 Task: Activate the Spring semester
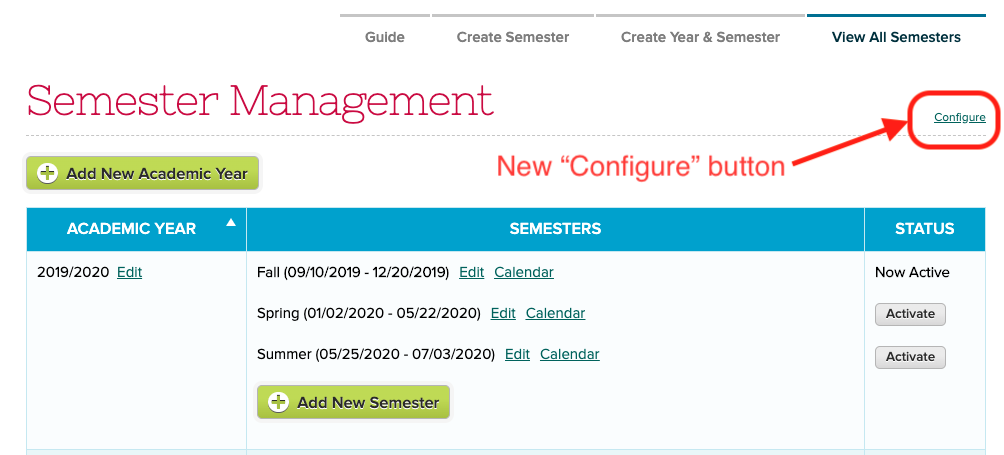pos(910,314)
